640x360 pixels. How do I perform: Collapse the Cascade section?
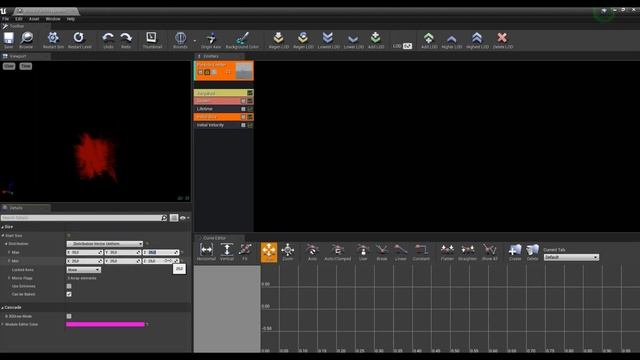coord(2,307)
